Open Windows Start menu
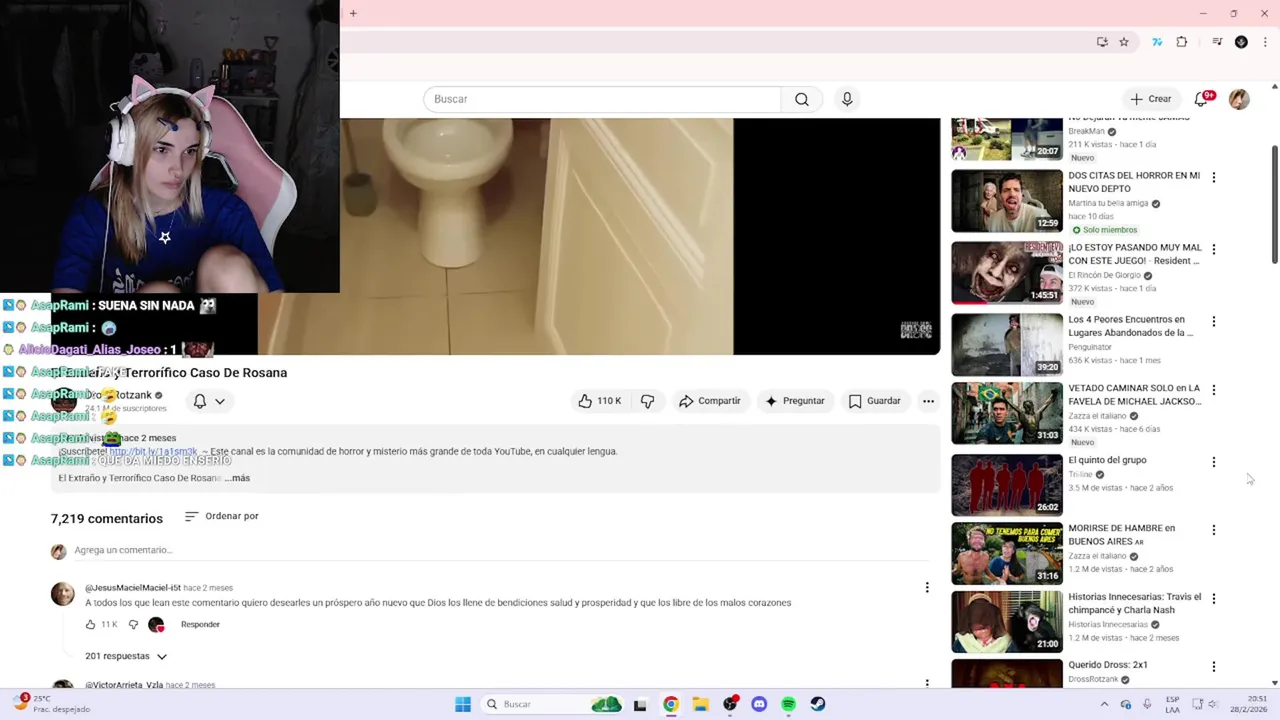1280x720 pixels. (463, 704)
